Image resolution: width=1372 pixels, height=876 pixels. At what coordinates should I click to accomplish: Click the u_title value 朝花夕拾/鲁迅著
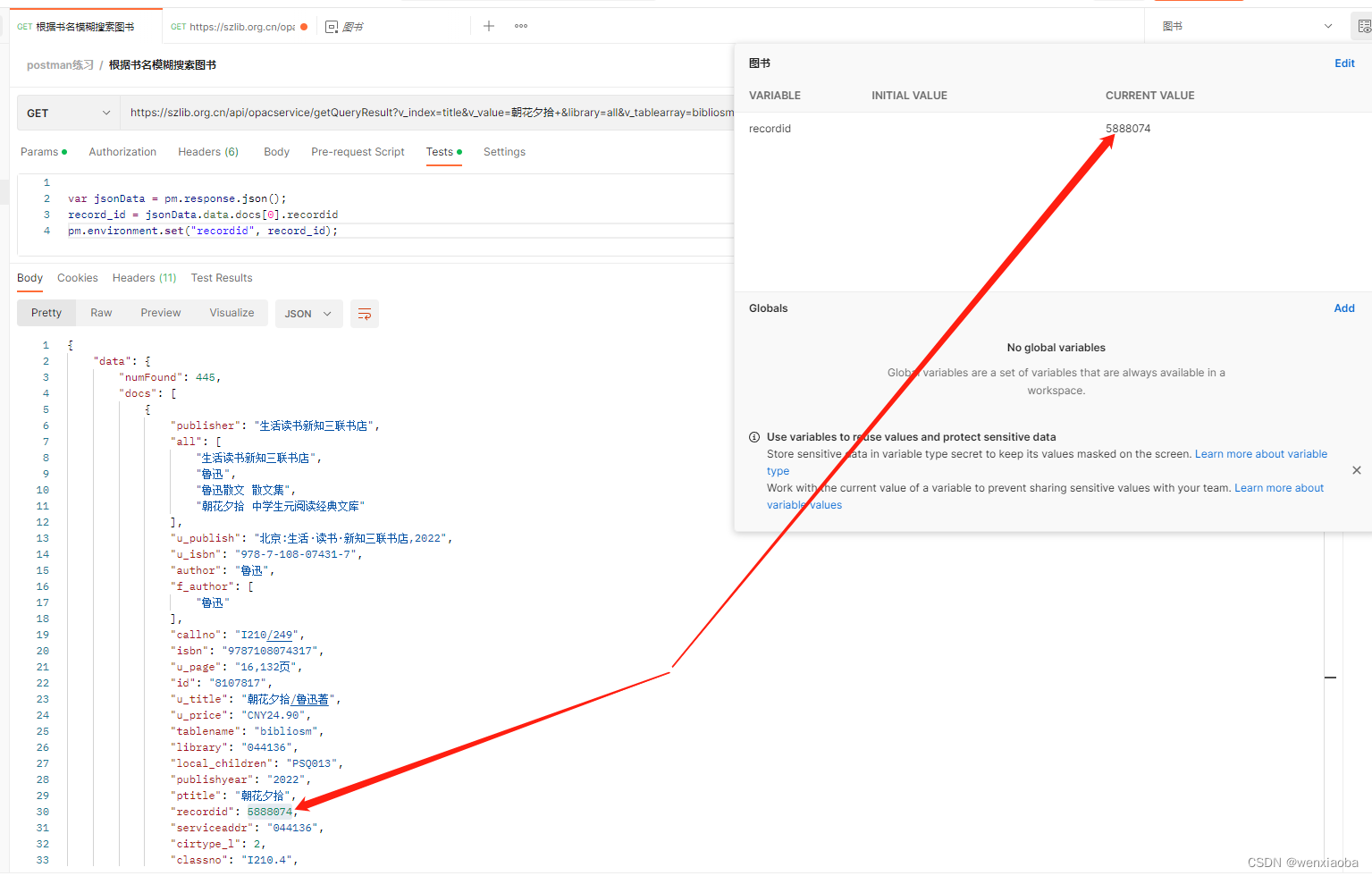(x=289, y=699)
